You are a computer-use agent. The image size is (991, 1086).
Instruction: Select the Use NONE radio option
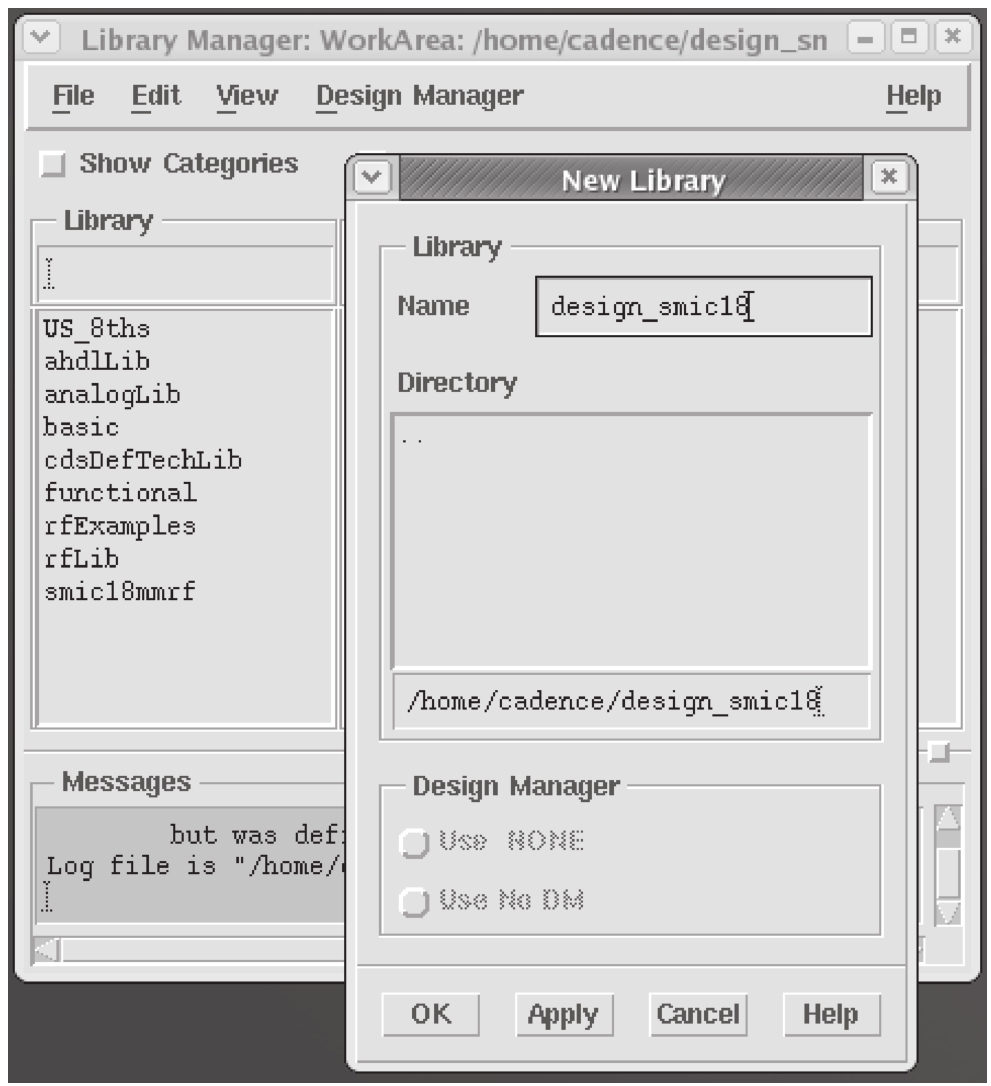pos(412,843)
